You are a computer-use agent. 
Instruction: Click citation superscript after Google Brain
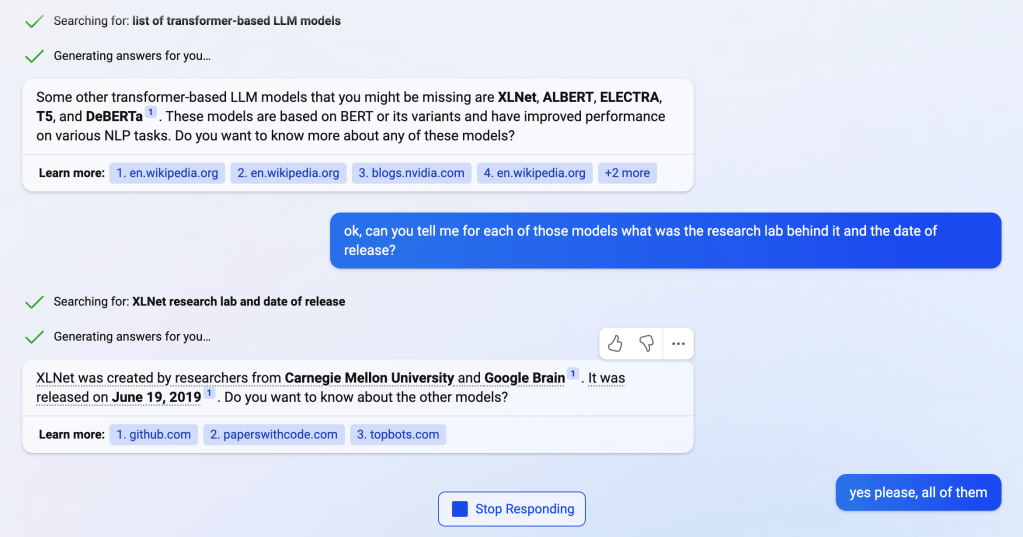(574, 374)
